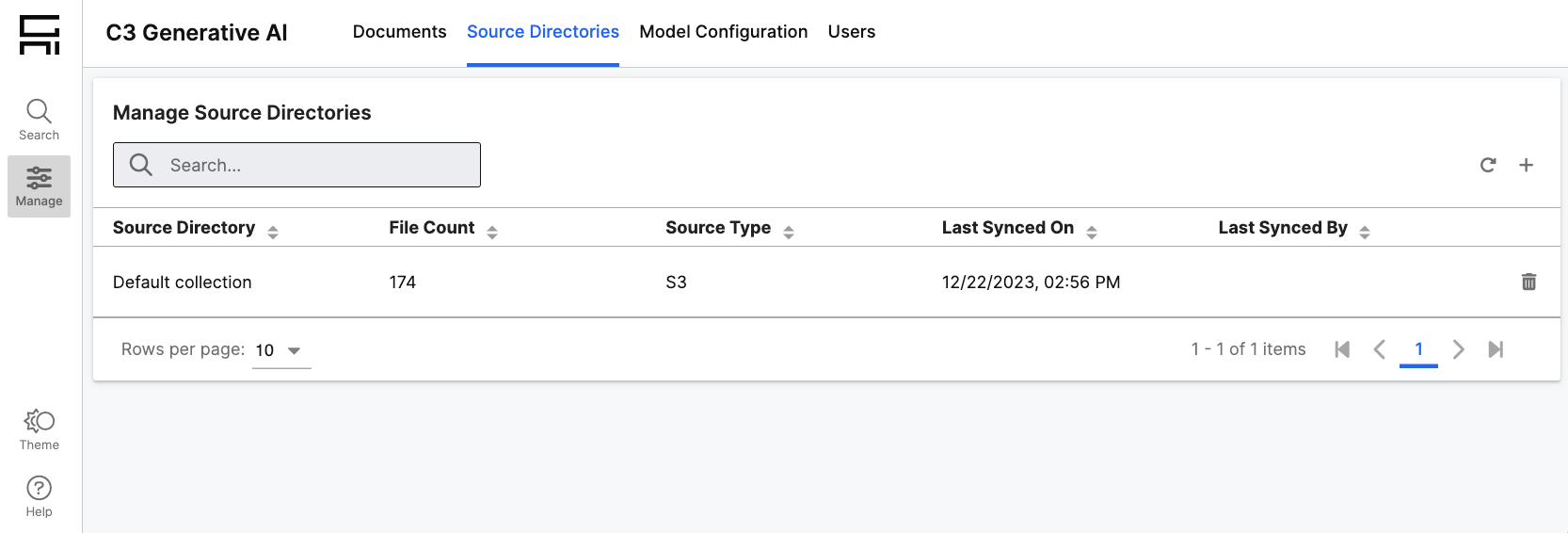Viewport: 1568px width, 533px height.
Task: Add a new source directory
Action: [1527, 165]
